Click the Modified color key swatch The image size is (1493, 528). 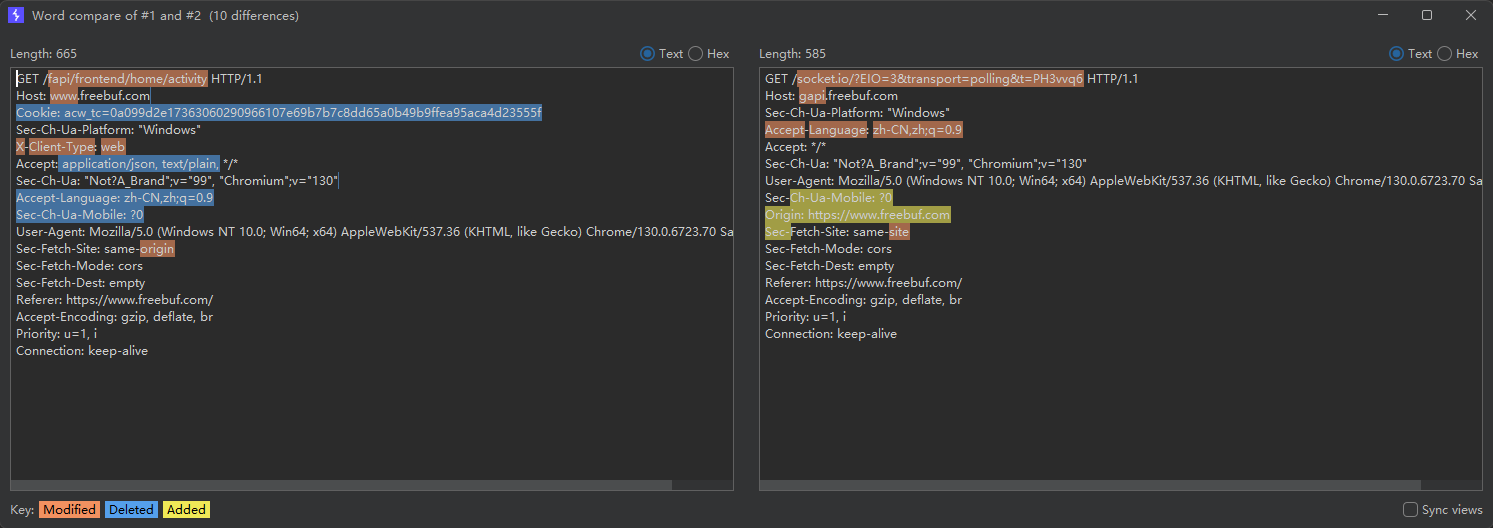click(69, 510)
